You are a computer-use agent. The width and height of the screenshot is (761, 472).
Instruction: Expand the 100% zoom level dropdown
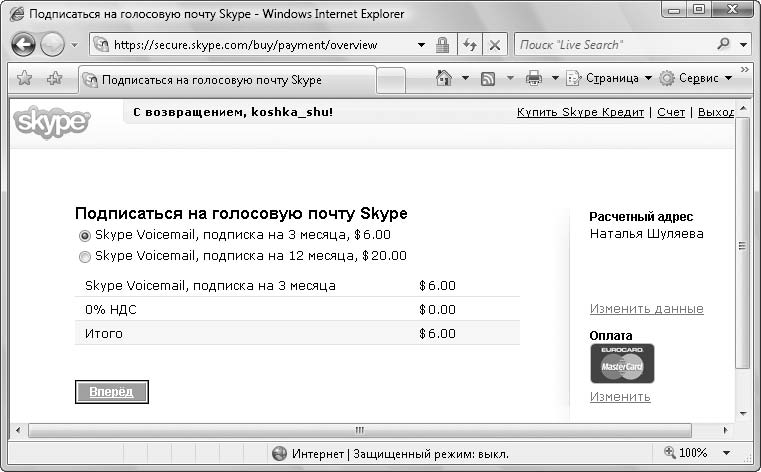(727, 453)
